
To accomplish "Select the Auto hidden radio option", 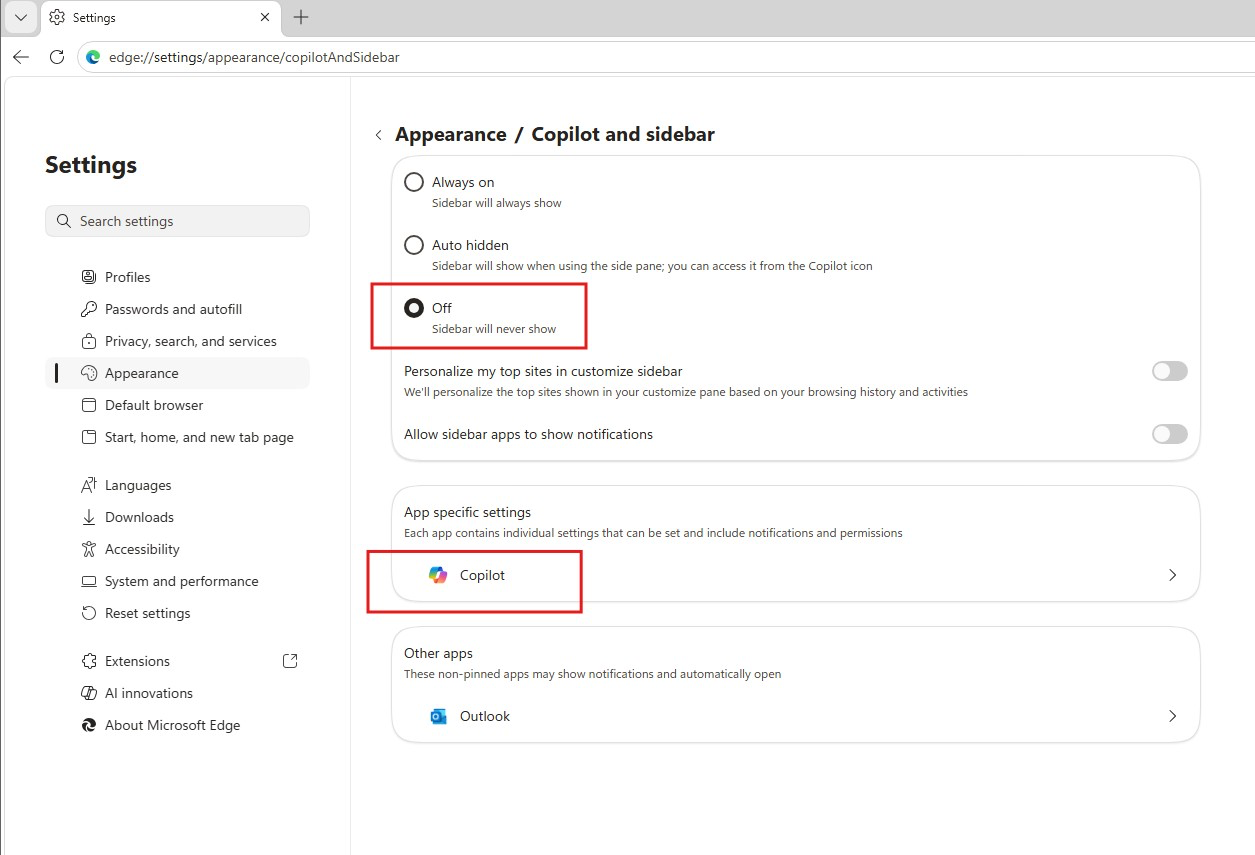I will click(413, 245).
